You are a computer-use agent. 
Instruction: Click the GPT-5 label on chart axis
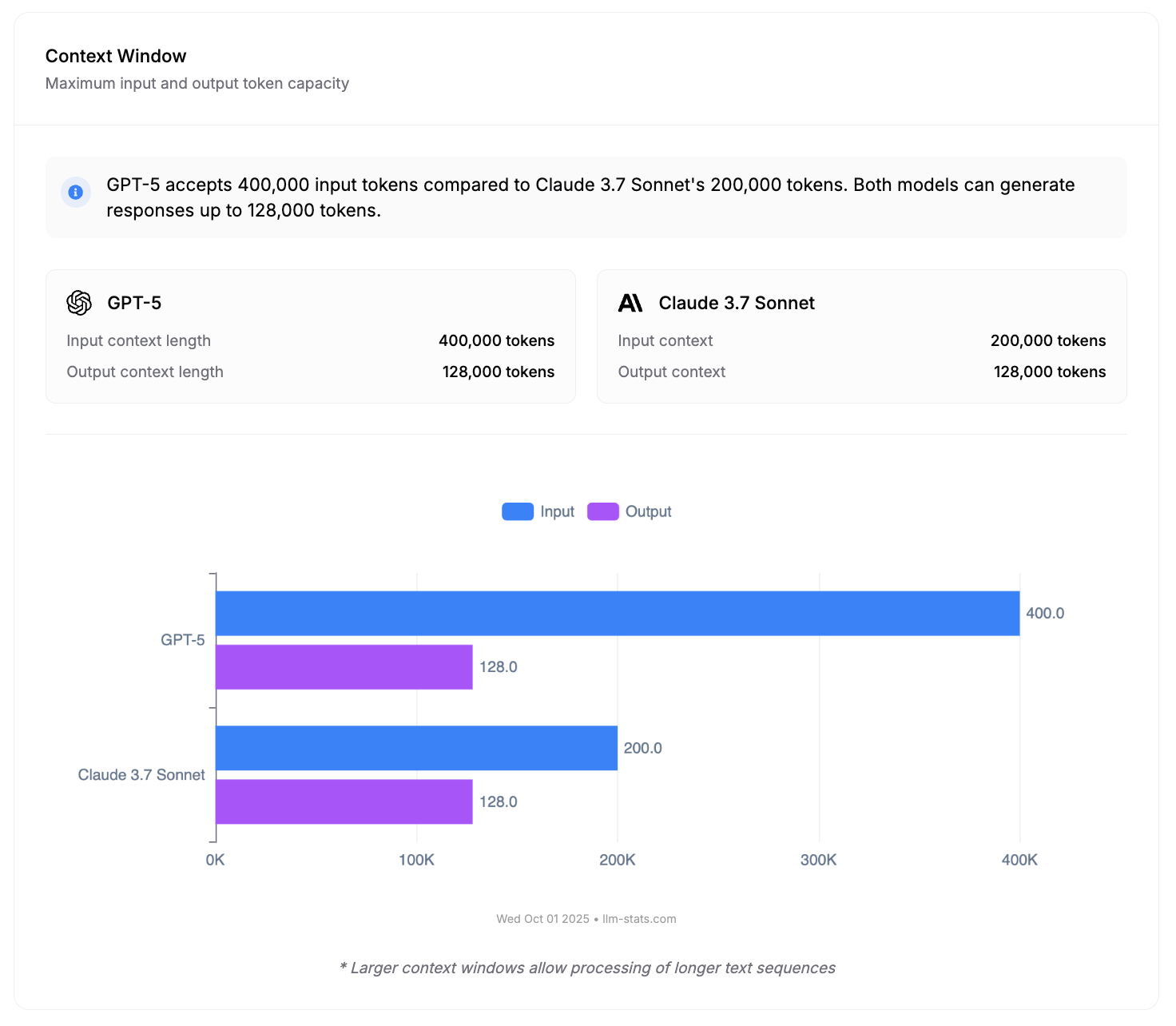(182, 640)
